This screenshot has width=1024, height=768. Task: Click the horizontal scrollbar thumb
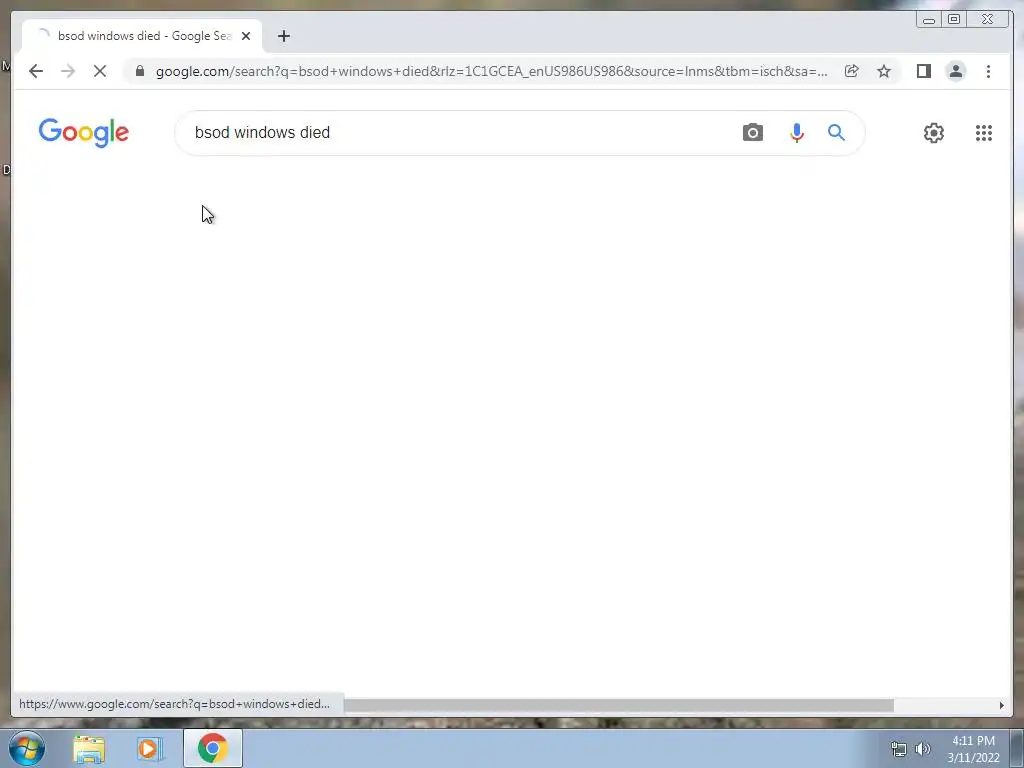tap(618, 705)
